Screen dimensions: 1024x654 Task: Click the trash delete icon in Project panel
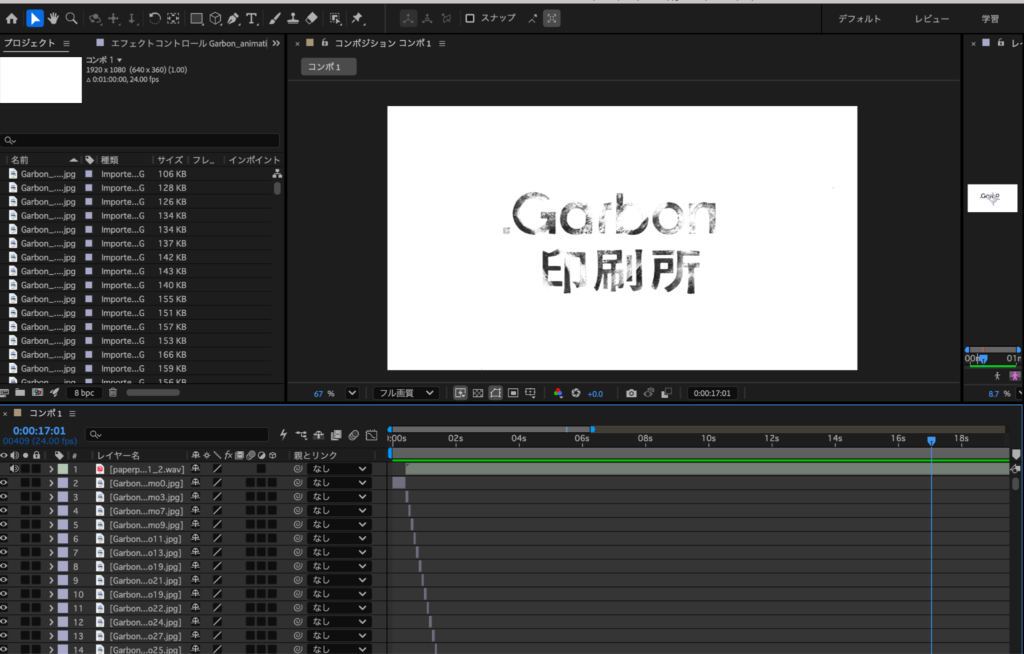click(x=113, y=393)
